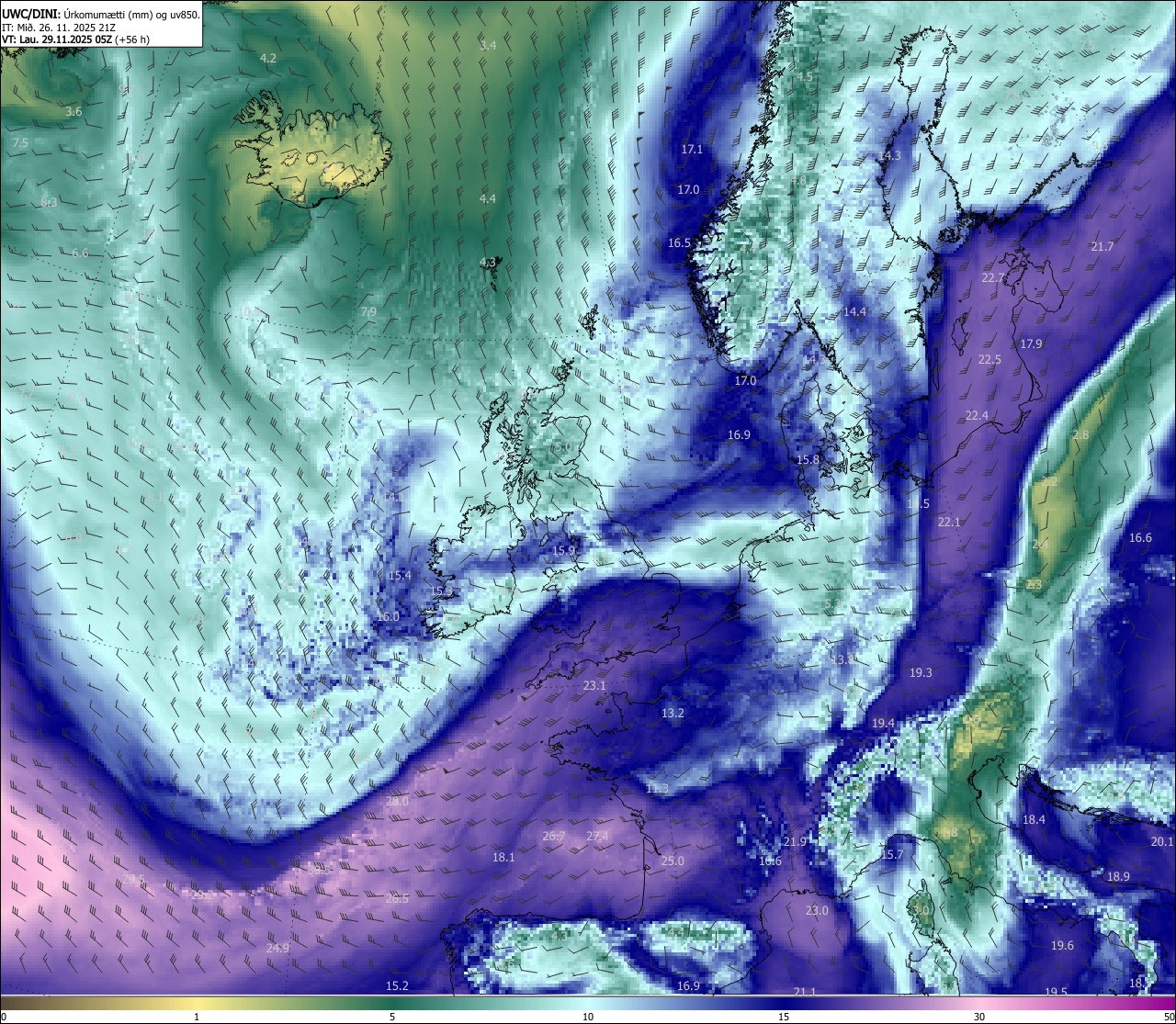The image size is (1176, 1024).
Task: Click the '15.8' value near Denmark
Action: click(808, 459)
